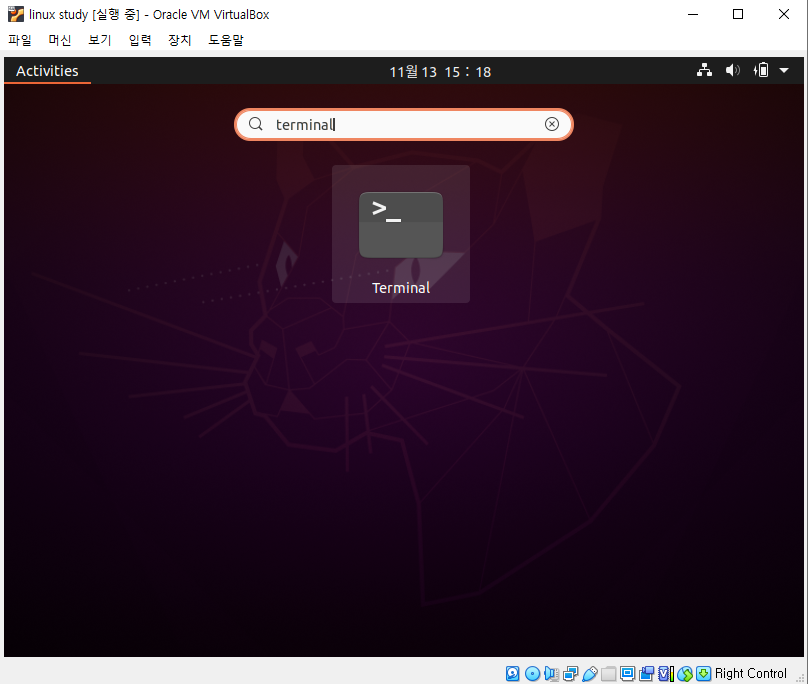Click the audio status icon in VirtualBox bar
808x684 pixels.
point(551,673)
